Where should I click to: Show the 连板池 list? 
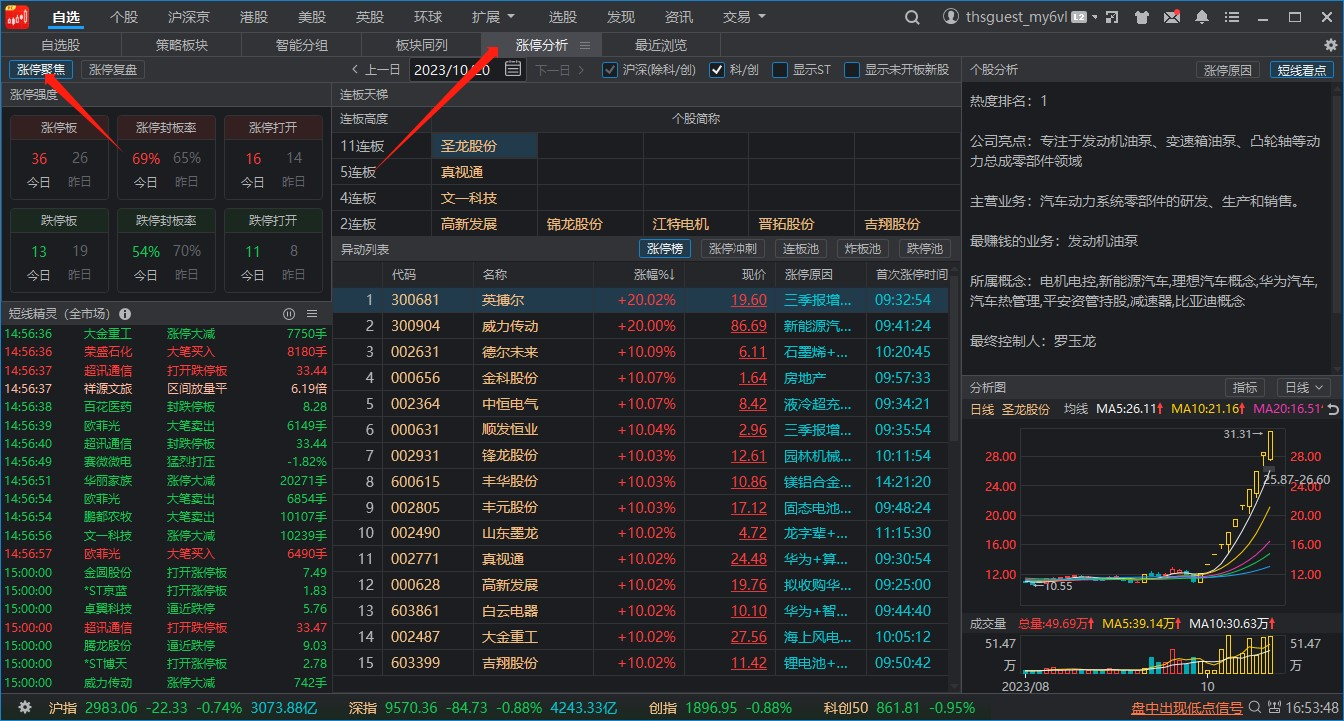pyautogui.click(x=800, y=248)
